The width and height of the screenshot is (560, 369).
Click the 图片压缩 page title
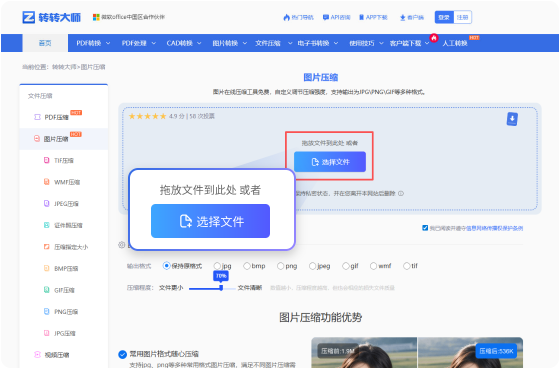[x=321, y=77]
